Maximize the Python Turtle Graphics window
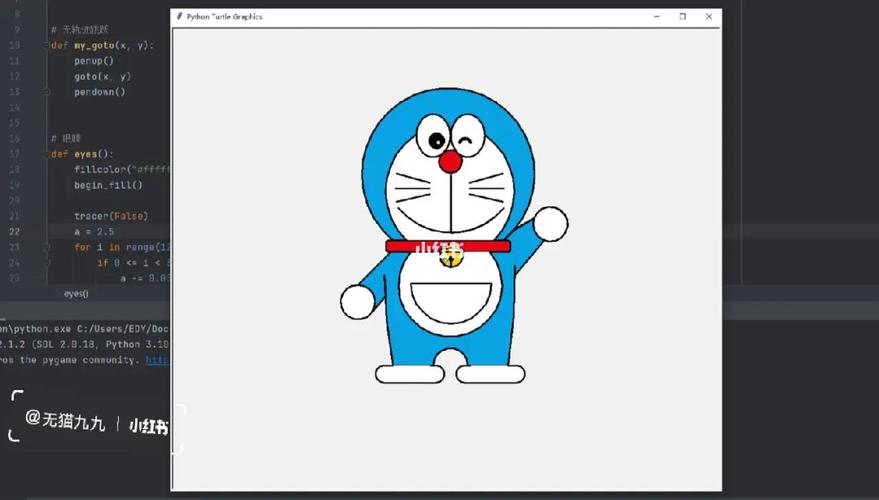 [x=683, y=16]
